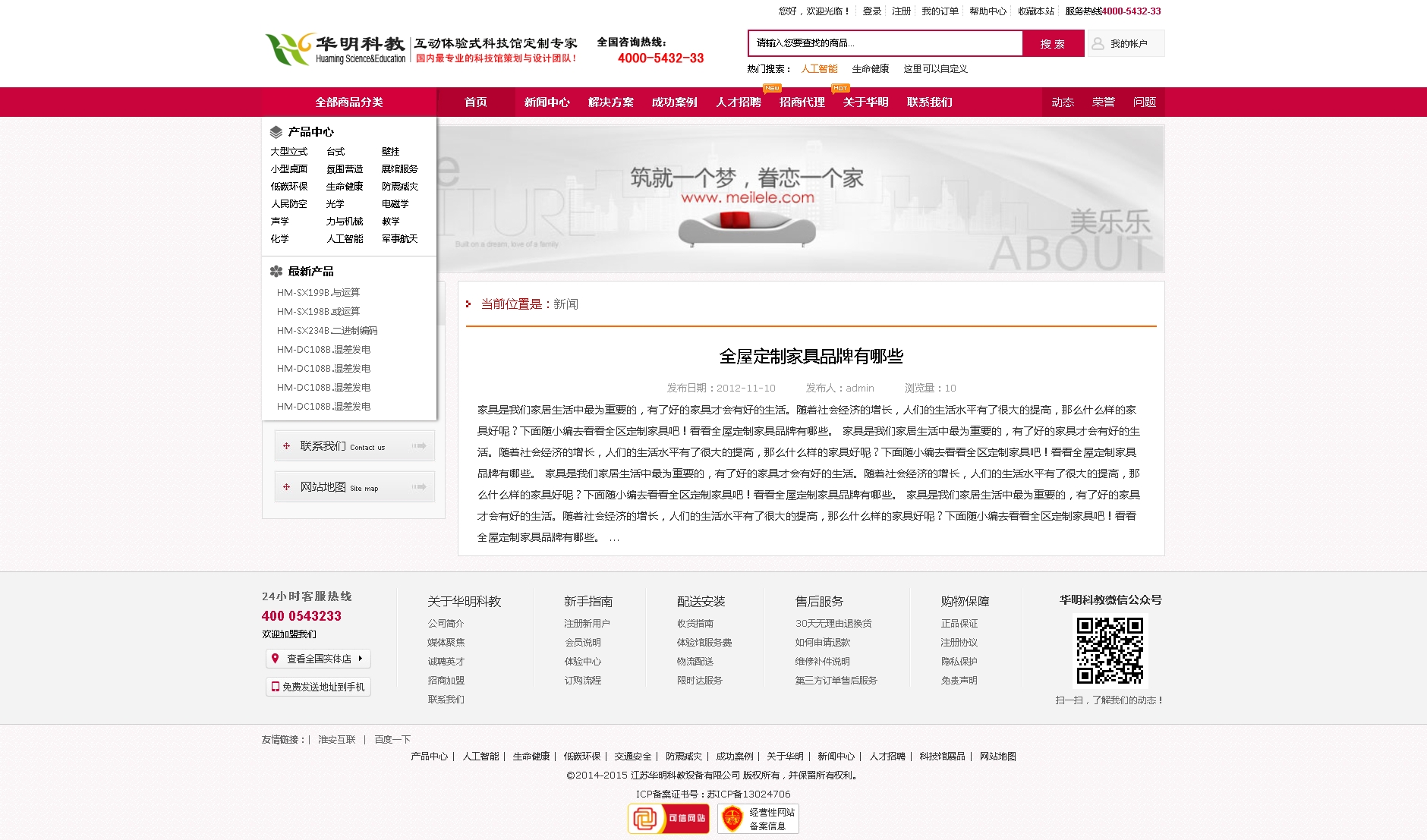The width and height of the screenshot is (1427, 840).
Task: Open 联系我们 in the navigation bar
Action: (929, 102)
